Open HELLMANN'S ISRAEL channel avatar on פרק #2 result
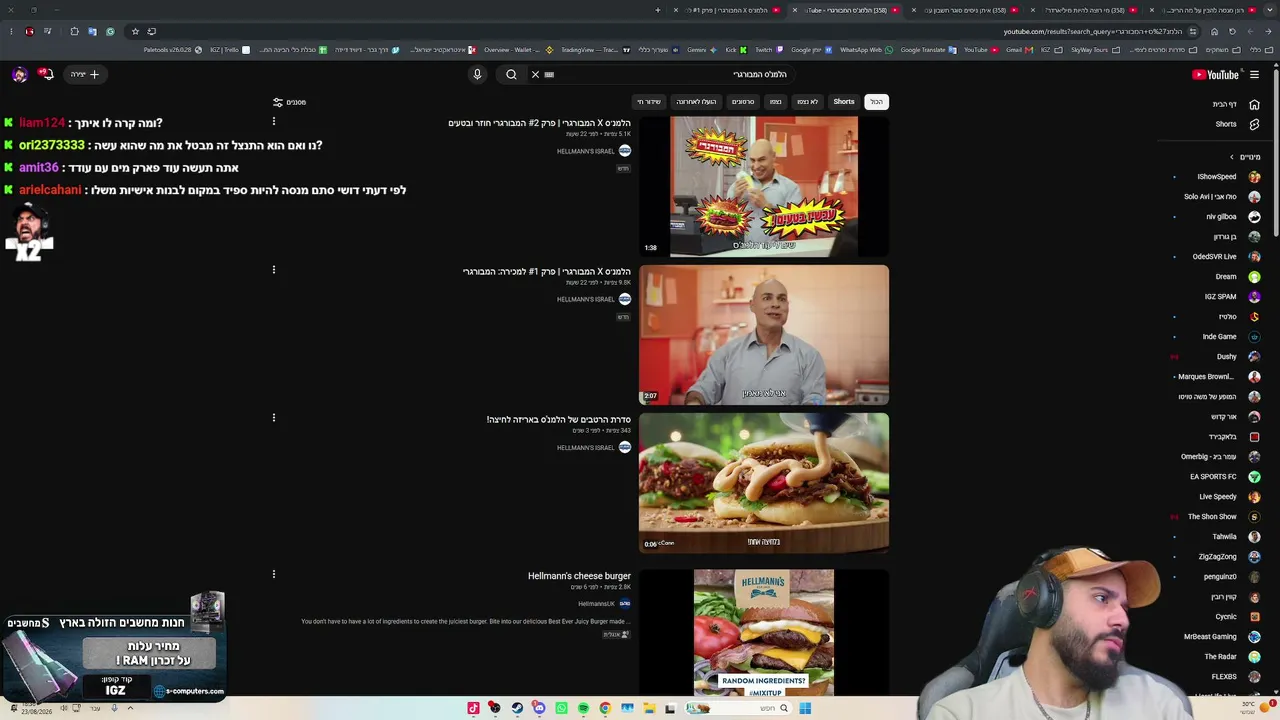Viewport: 1280px width, 720px height. (625, 151)
